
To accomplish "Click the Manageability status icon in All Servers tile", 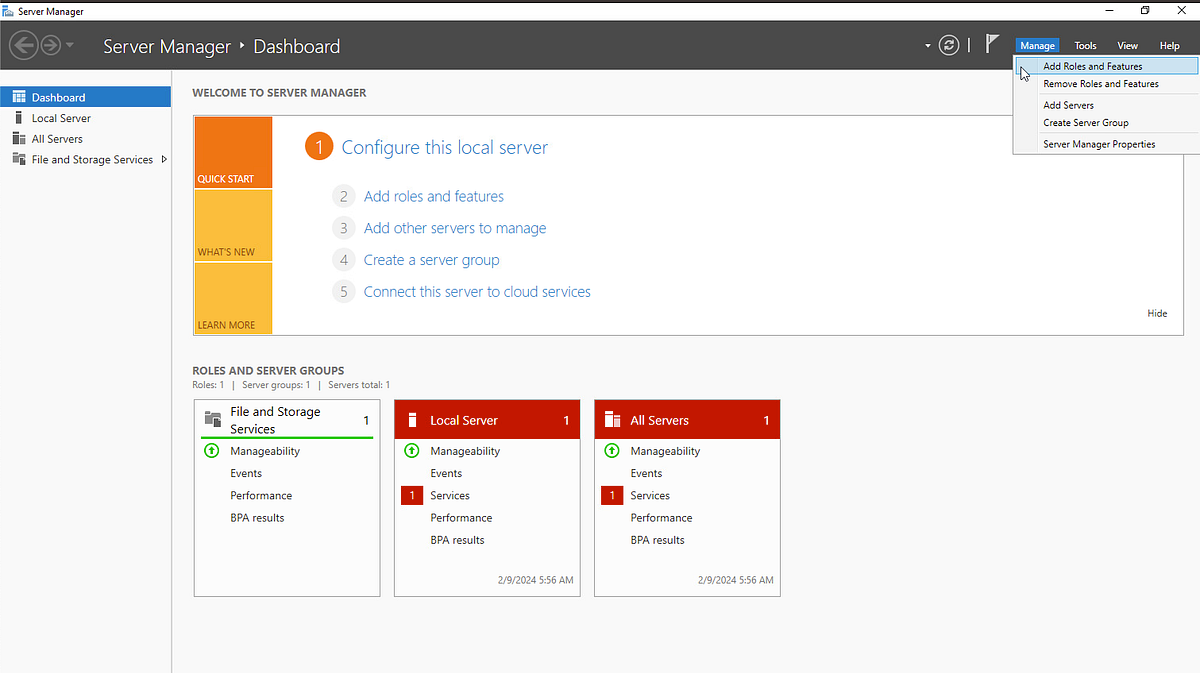I will [x=611, y=451].
